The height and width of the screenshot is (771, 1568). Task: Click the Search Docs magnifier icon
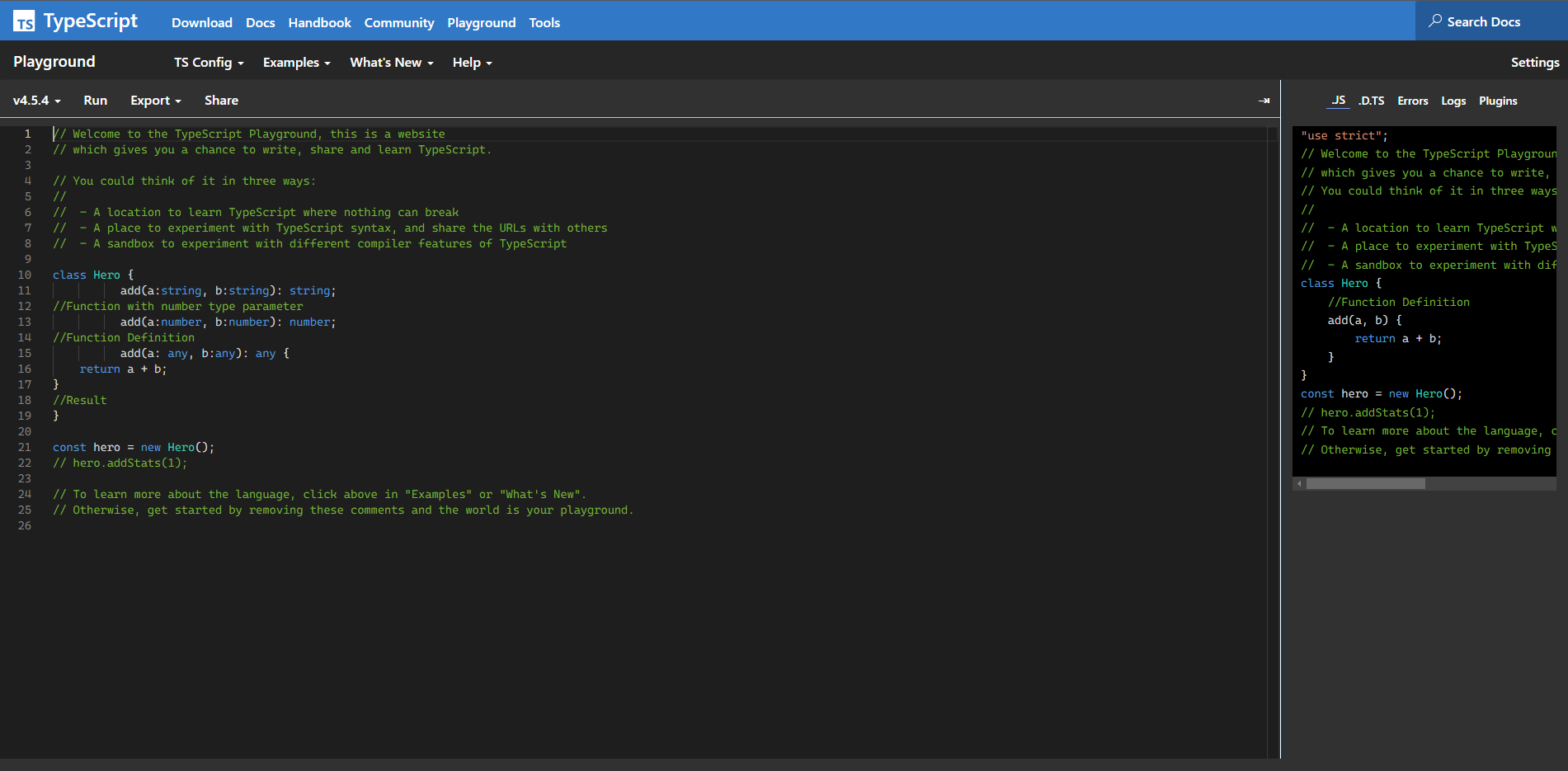click(x=1436, y=21)
